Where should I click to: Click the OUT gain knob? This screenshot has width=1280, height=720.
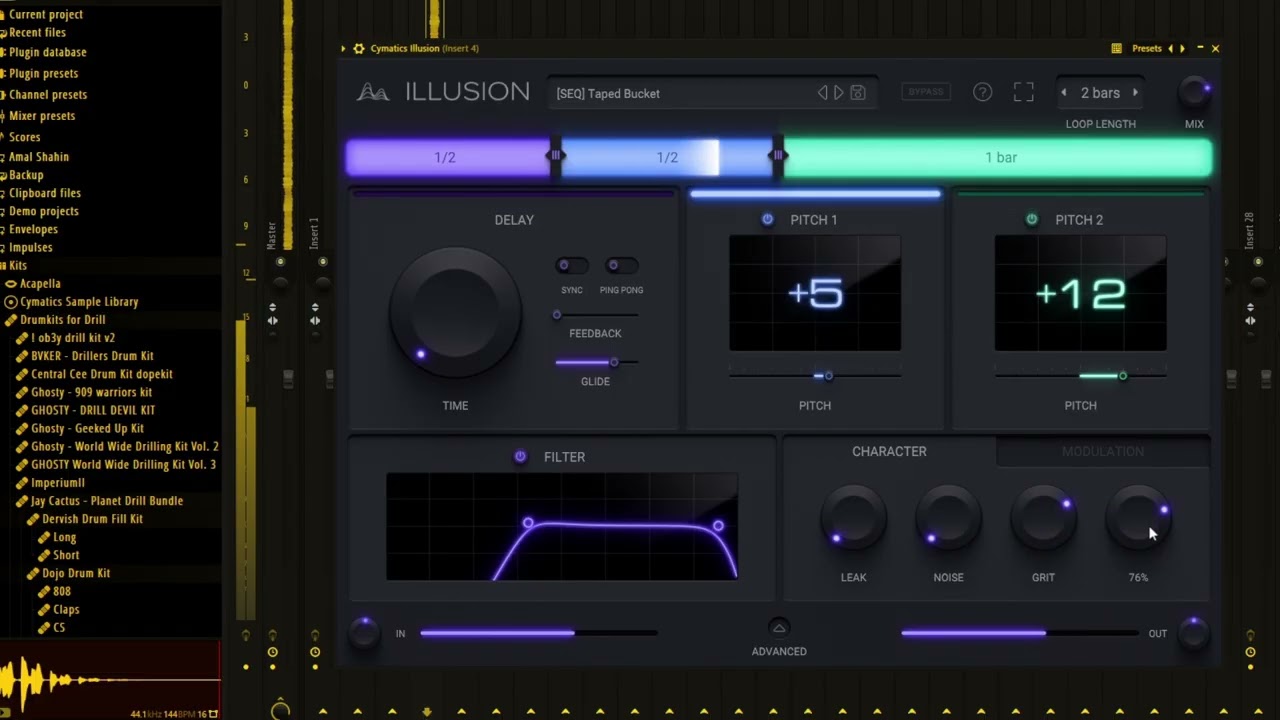point(1194,633)
